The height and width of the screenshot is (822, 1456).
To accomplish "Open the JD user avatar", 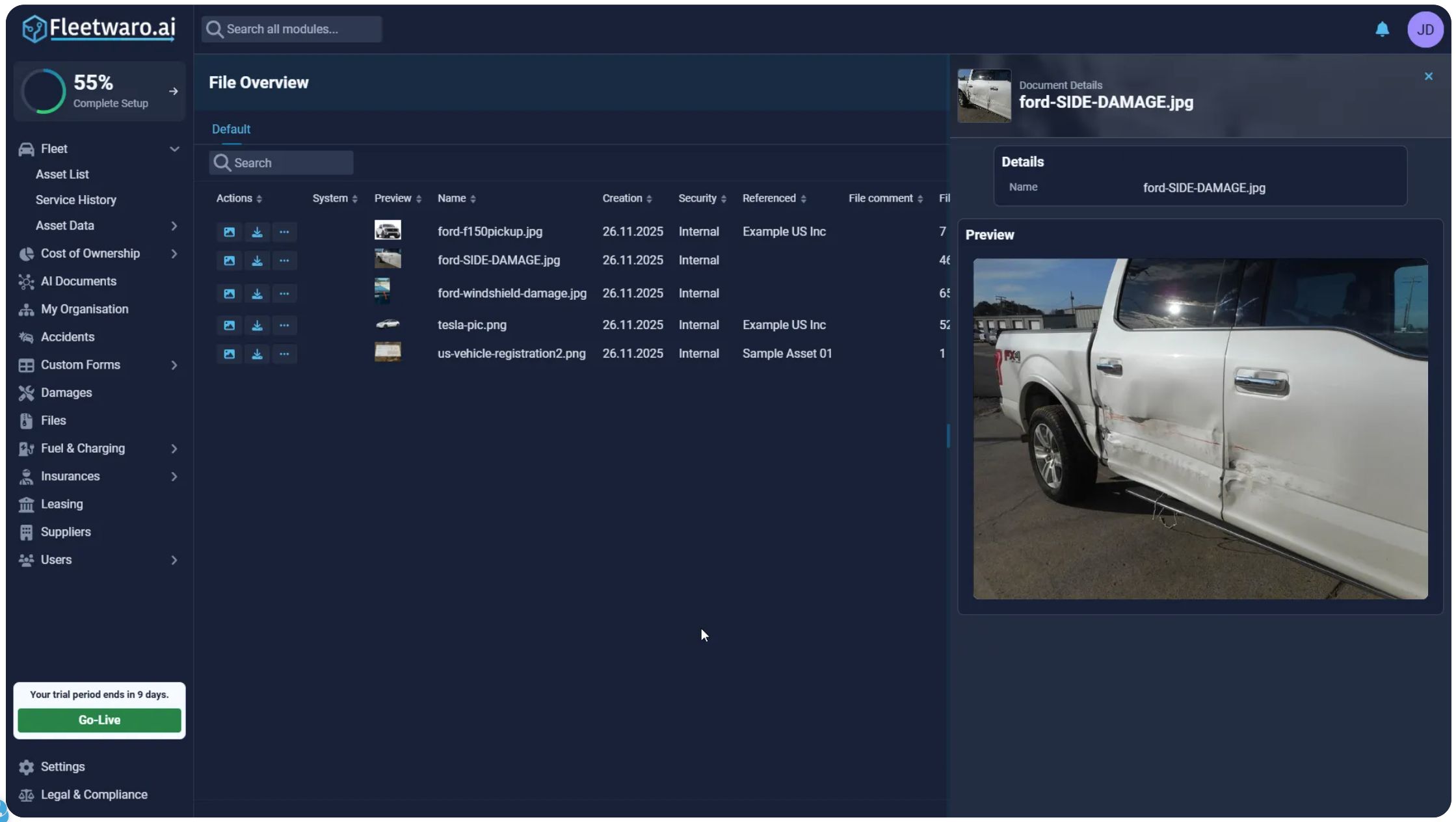I will pos(1425,29).
